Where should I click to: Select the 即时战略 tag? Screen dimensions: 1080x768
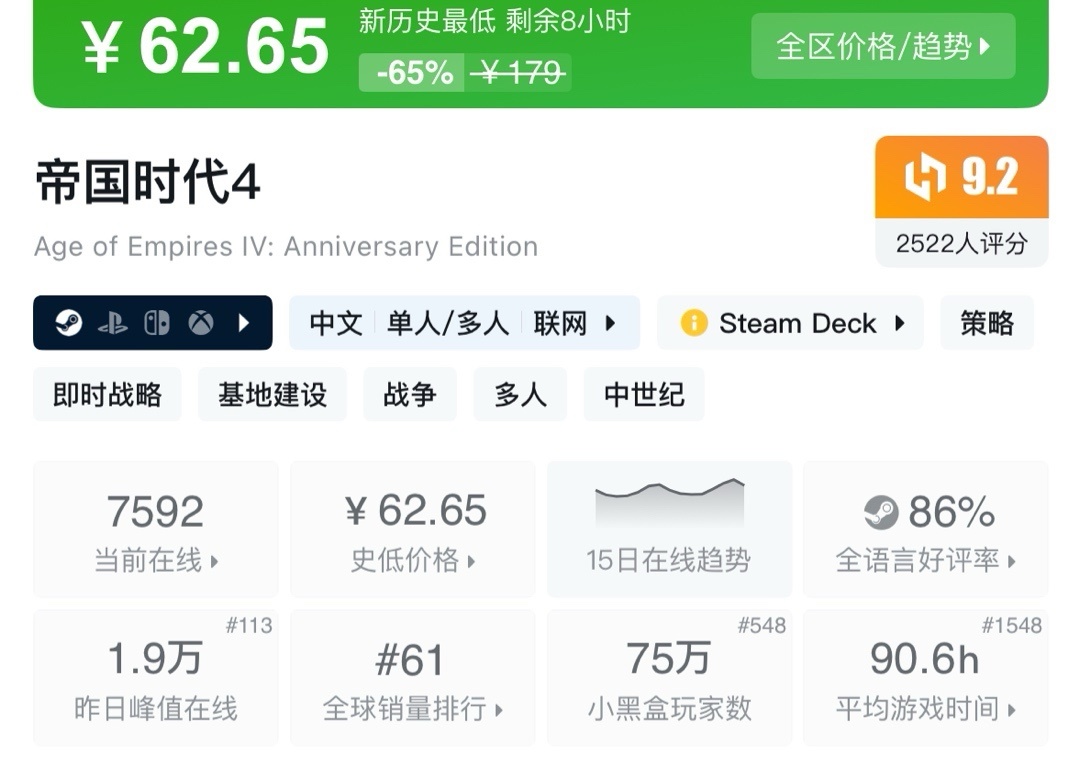tap(107, 394)
